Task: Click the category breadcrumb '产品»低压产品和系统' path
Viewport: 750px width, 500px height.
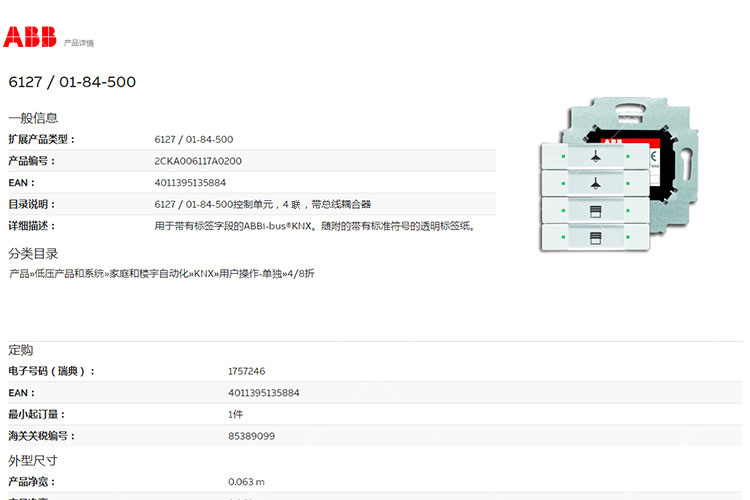Action: tap(56, 274)
